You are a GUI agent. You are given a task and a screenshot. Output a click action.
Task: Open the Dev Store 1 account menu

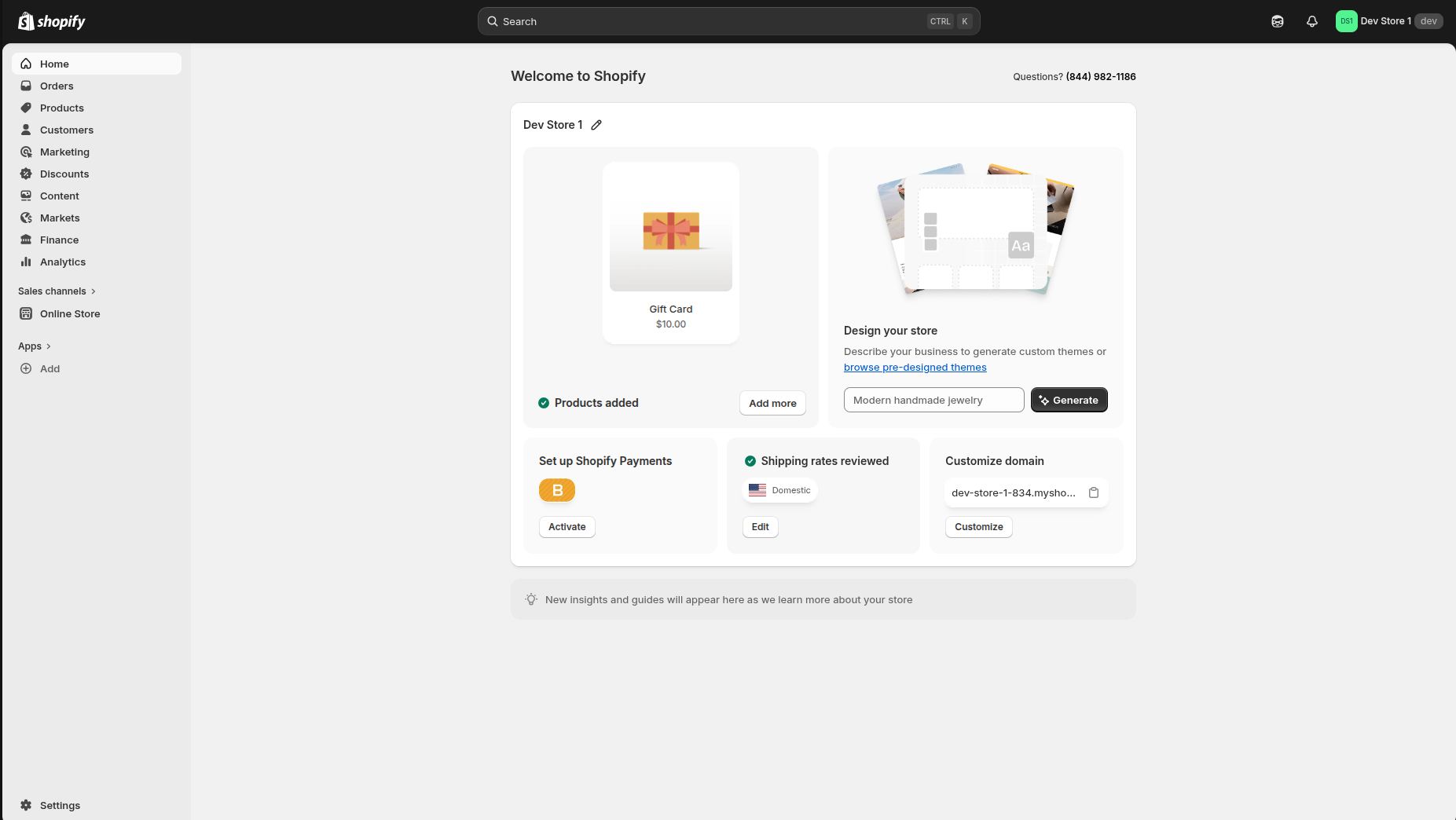(x=1388, y=21)
